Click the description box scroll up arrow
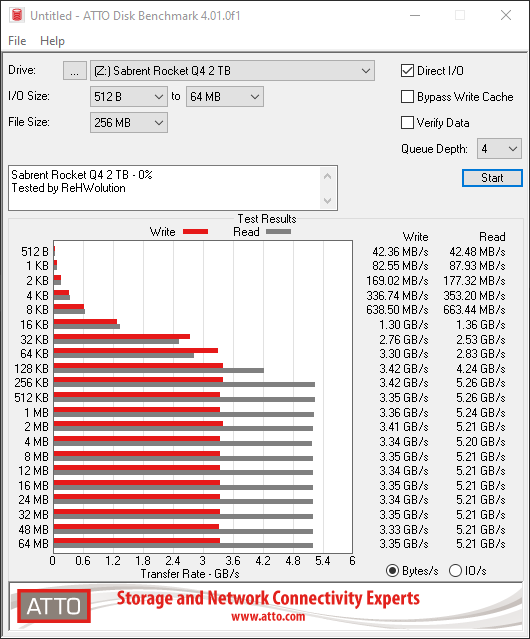 [328, 176]
